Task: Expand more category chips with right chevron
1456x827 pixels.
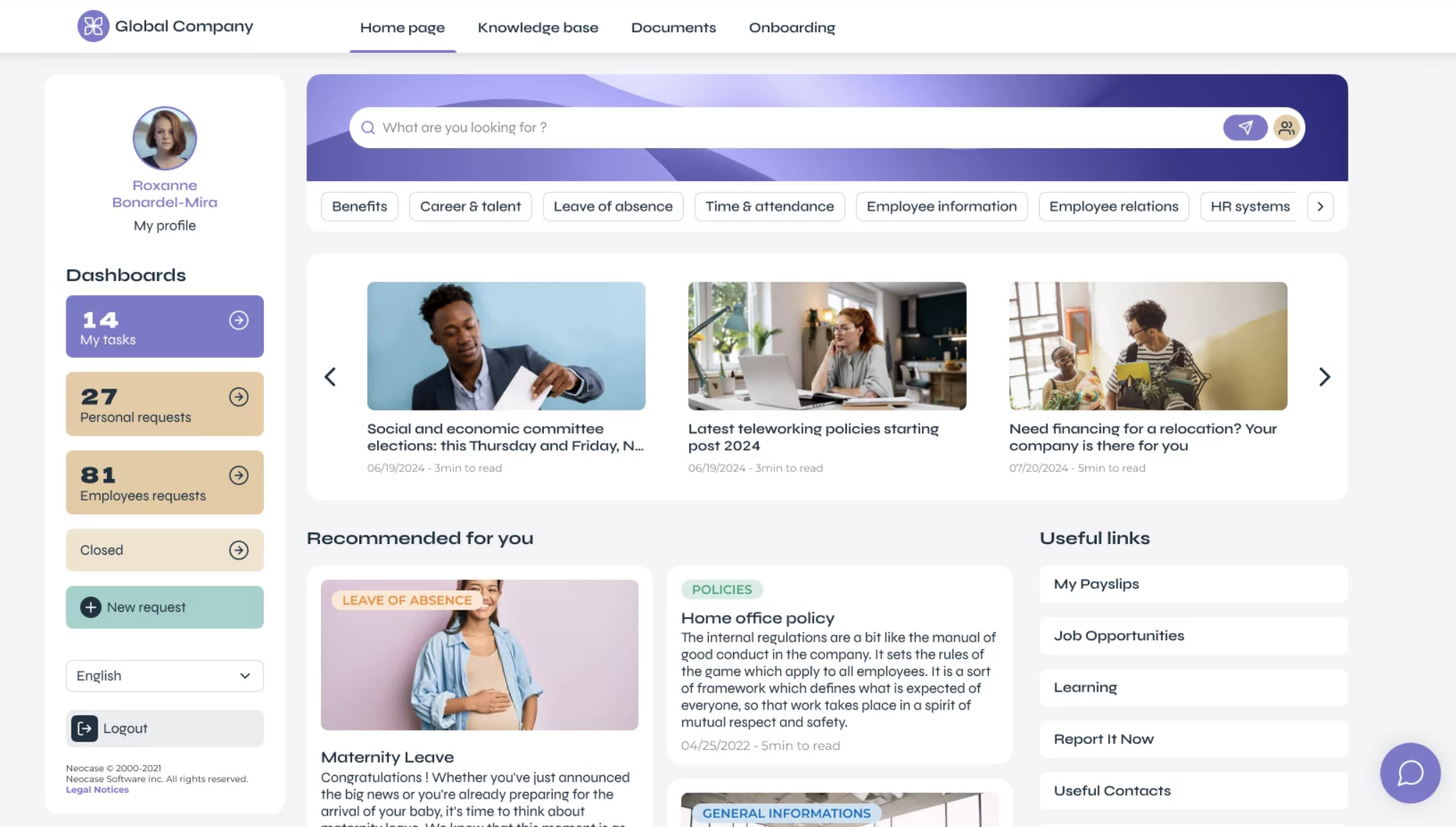Action: pyautogui.click(x=1320, y=206)
